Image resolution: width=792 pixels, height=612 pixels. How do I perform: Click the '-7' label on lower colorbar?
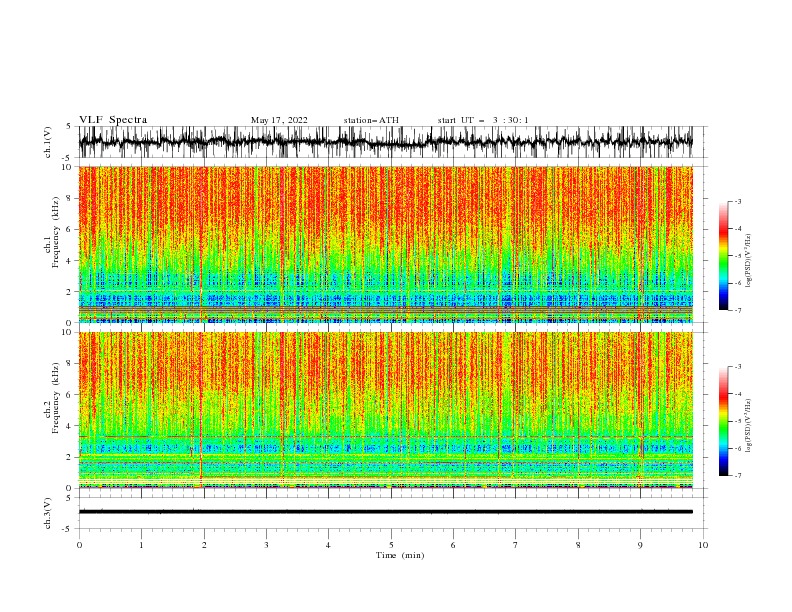(x=737, y=475)
